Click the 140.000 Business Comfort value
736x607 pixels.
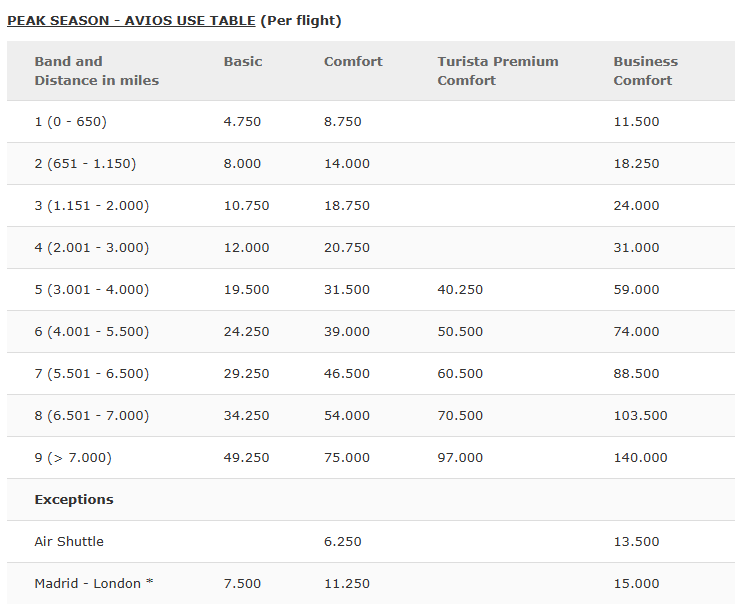(x=640, y=458)
